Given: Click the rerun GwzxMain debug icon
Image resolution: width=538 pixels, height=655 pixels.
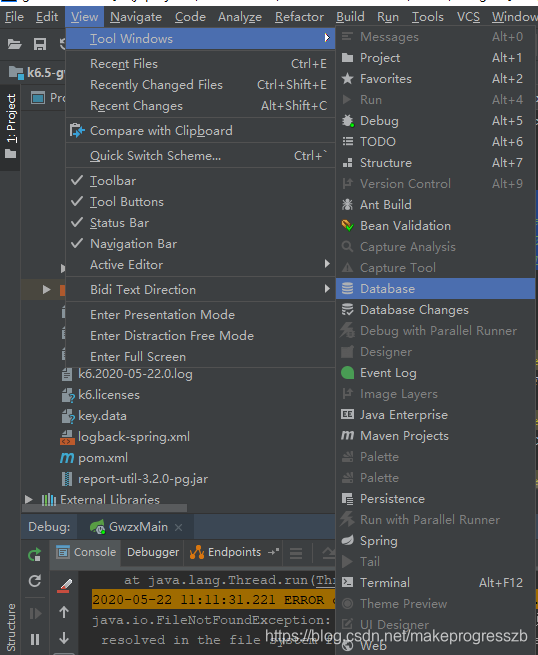Looking at the screenshot, I should (x=35, y=554).
